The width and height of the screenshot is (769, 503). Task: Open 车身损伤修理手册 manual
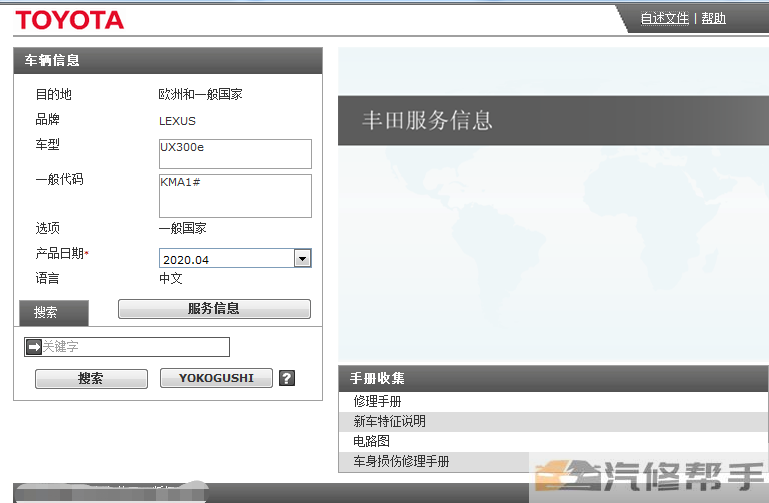553,461
